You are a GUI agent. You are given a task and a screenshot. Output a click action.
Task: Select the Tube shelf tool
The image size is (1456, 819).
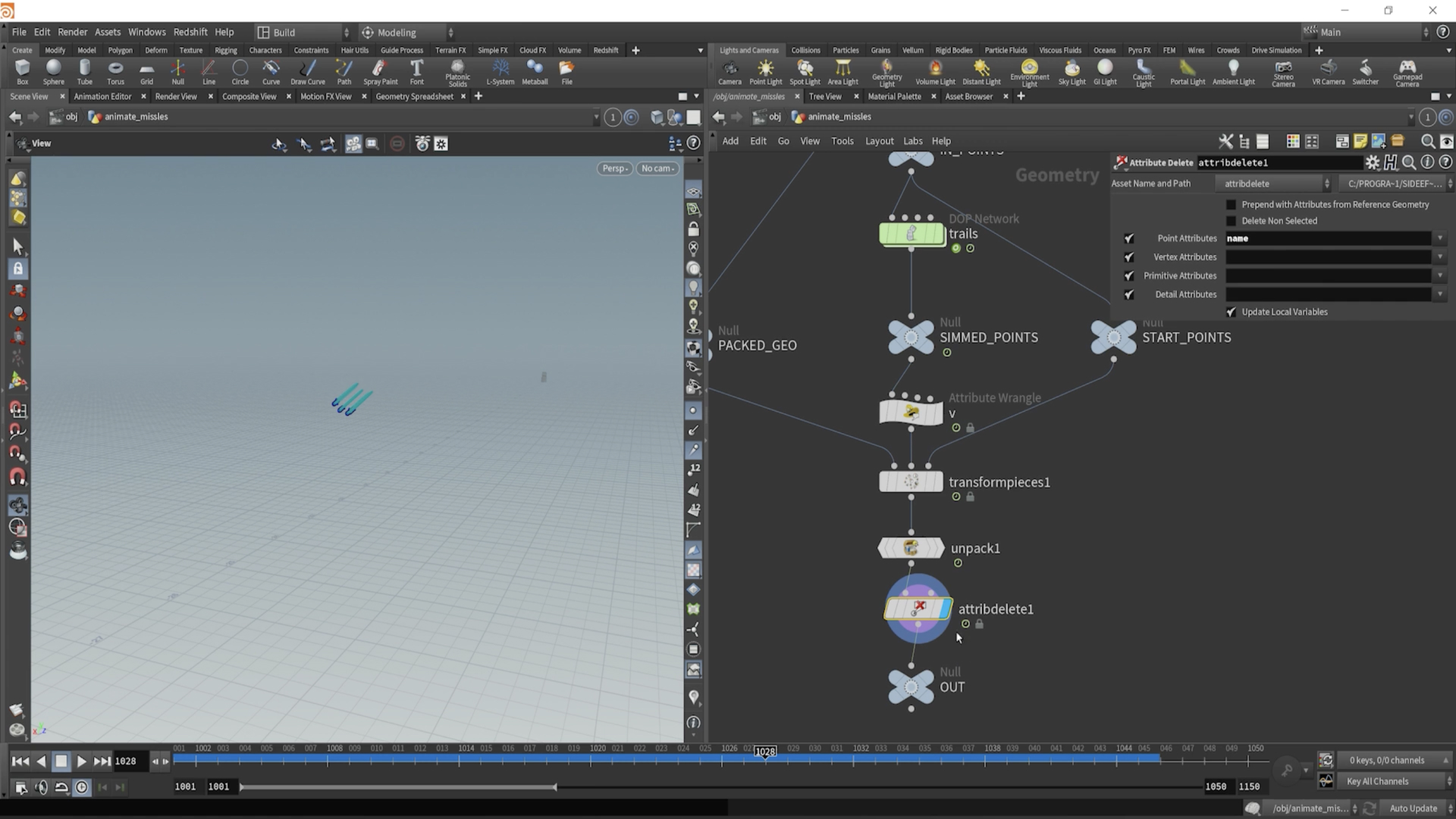coord(84,72)
